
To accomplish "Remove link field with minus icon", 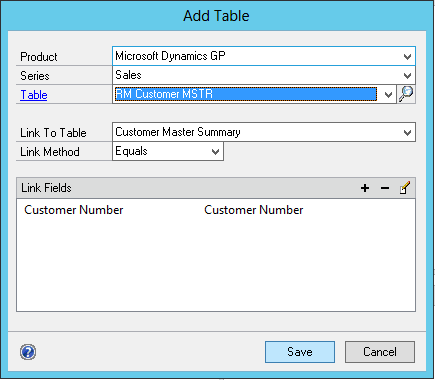I will coord(385,188).
